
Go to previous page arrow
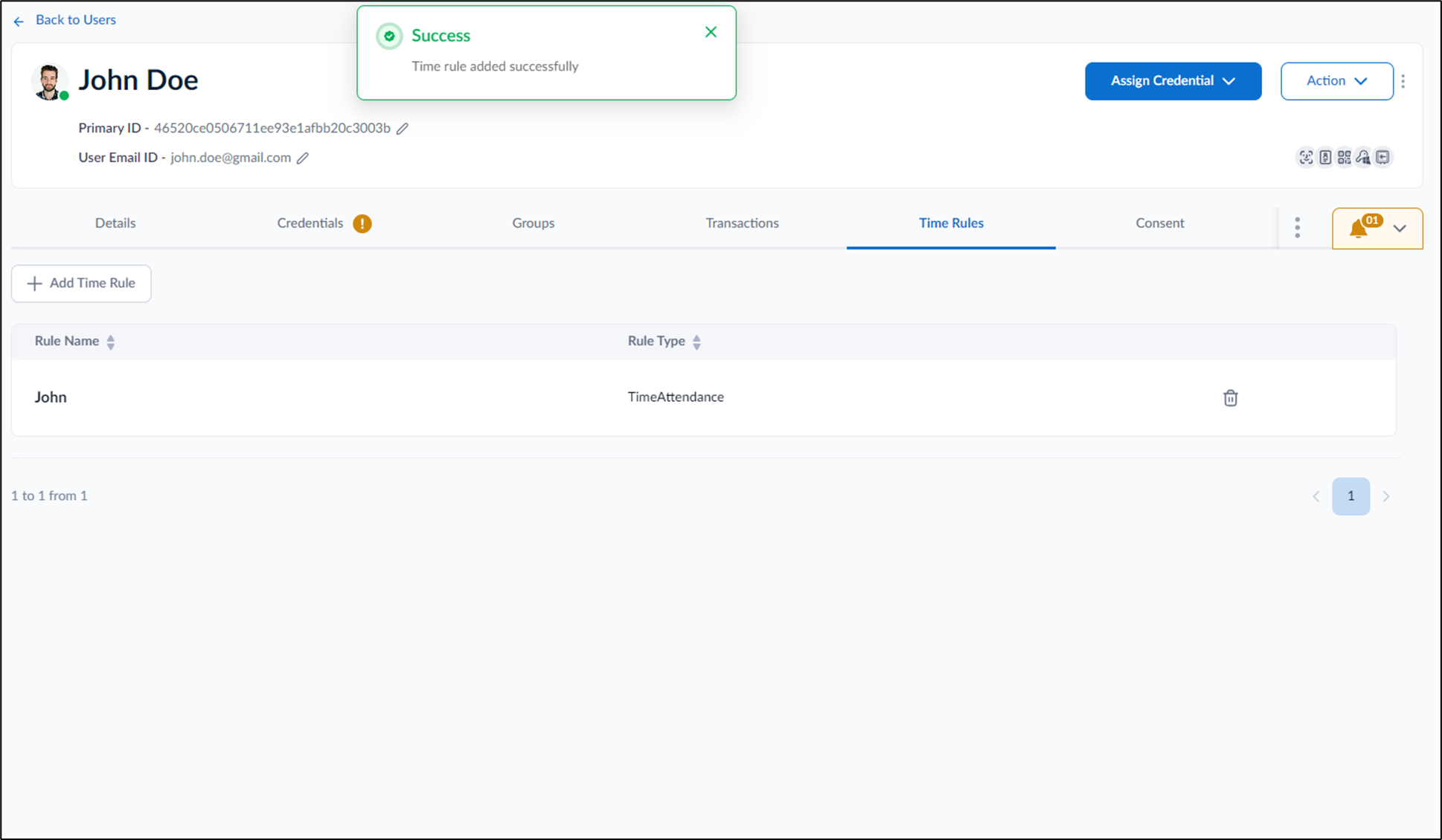coord(1316,496)
